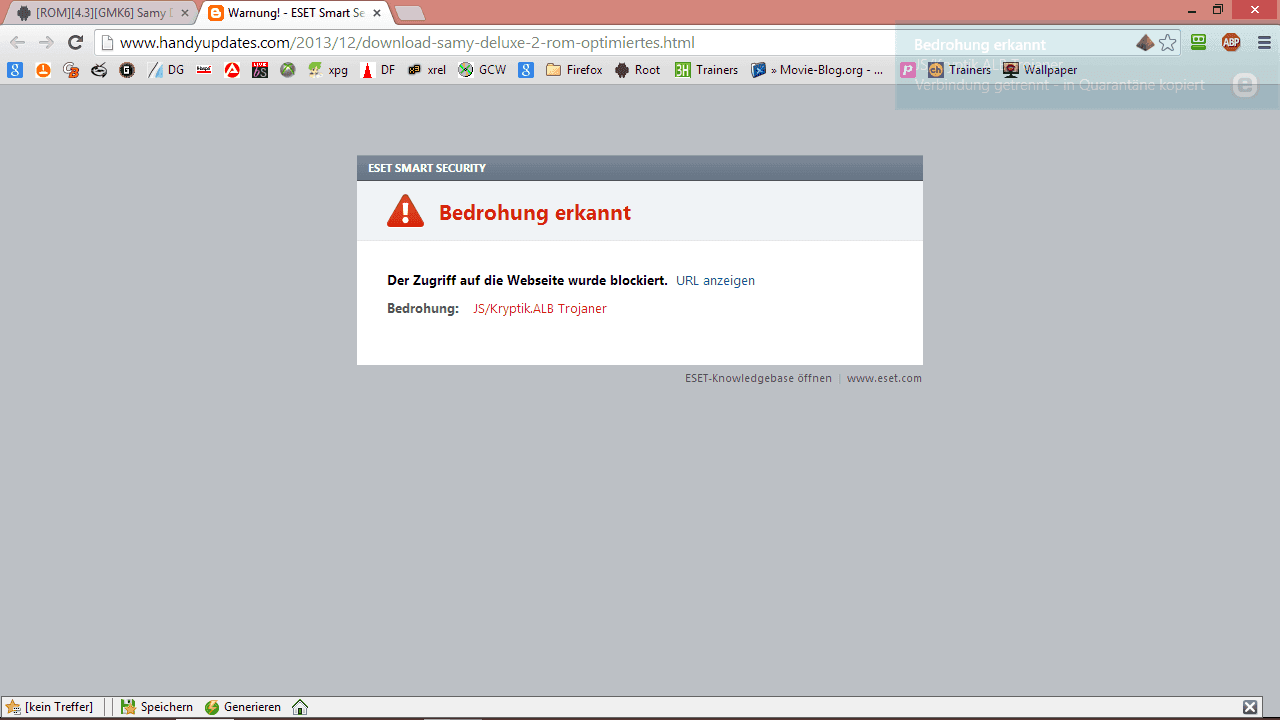1280x720 pixels.
Task: Click the URL anzeigen link
Action: click(x=715, y=281)
